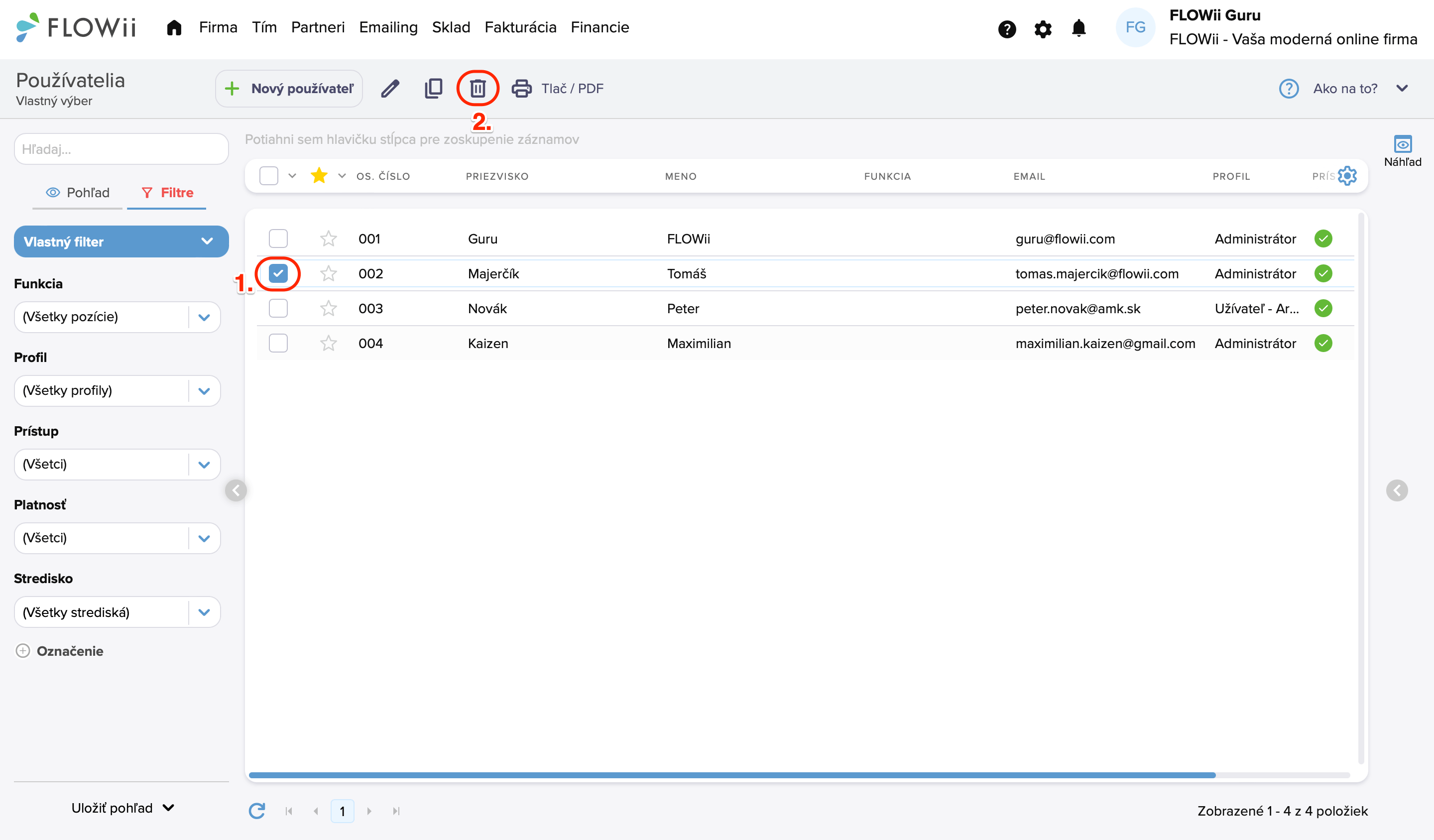Expand the Uložiť pohľad menu
Screen dimensions: 1434x840
tap(122, 808)
